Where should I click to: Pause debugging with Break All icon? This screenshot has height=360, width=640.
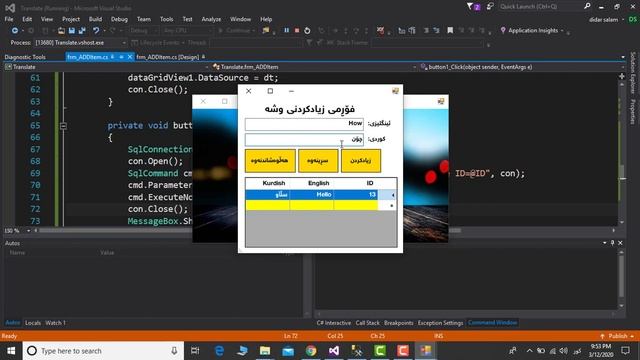click(x=287, y=31)
